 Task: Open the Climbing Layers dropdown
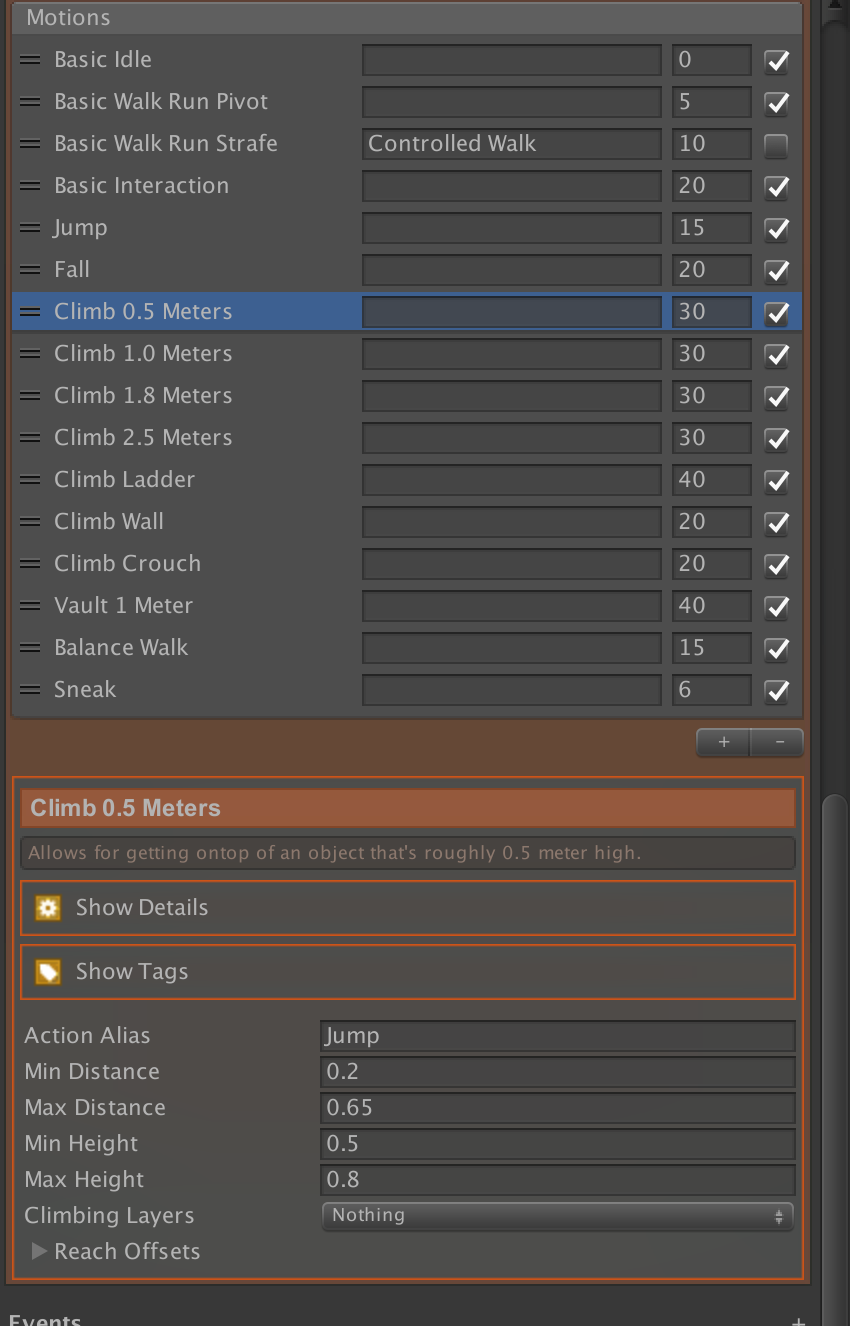(x=556, y=1216)
